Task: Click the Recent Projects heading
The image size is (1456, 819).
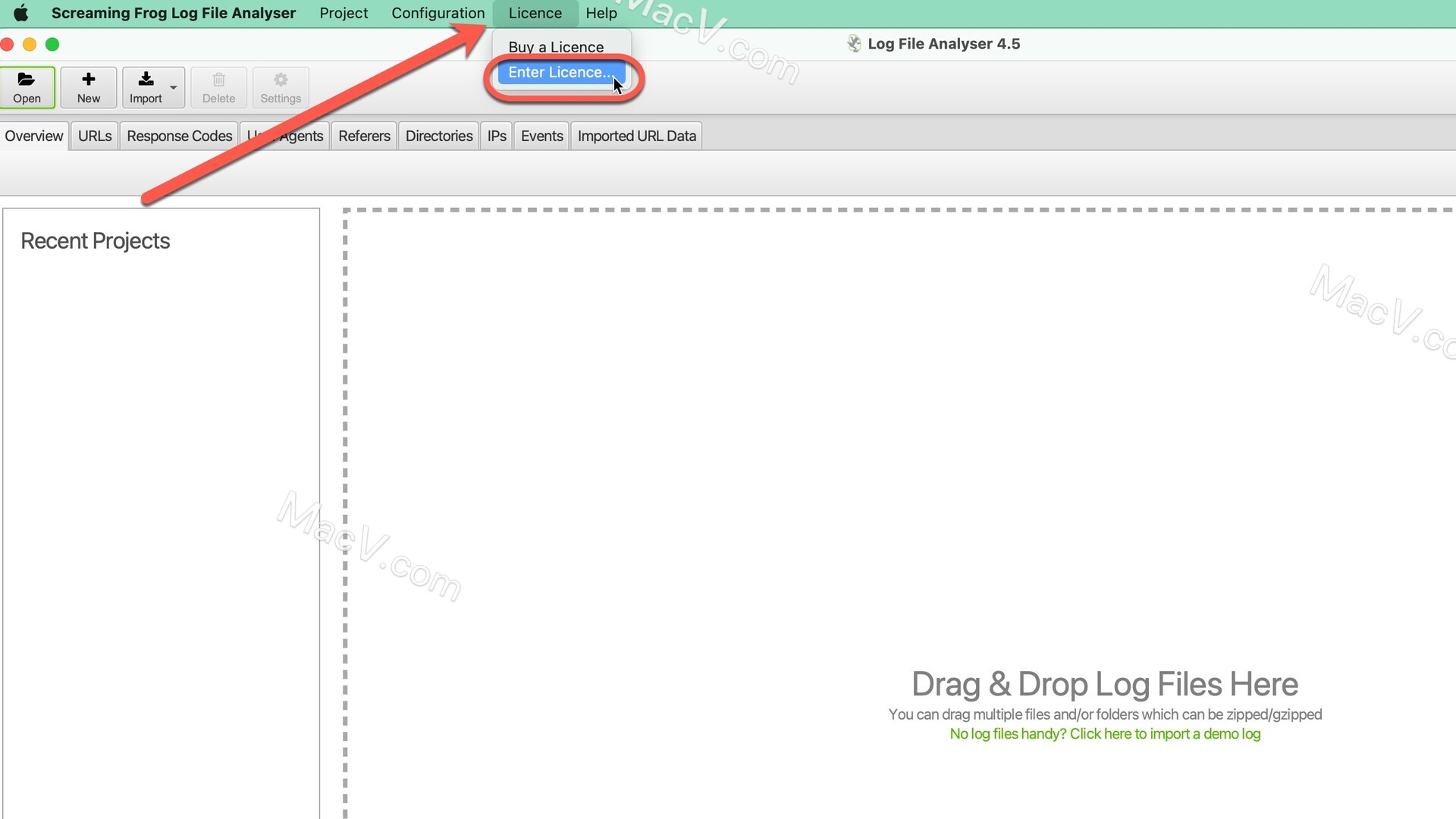Action: pos(96,241)
